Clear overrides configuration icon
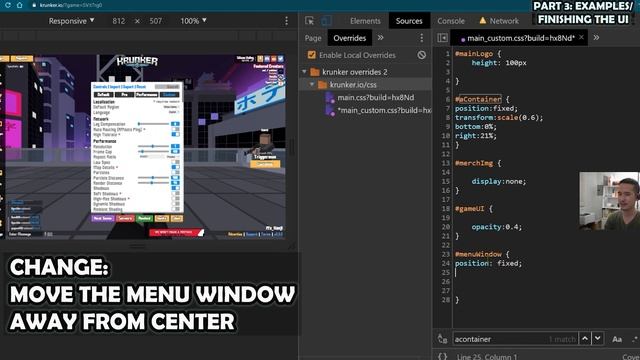The image size is (640, 360). [x=422, y=55]
